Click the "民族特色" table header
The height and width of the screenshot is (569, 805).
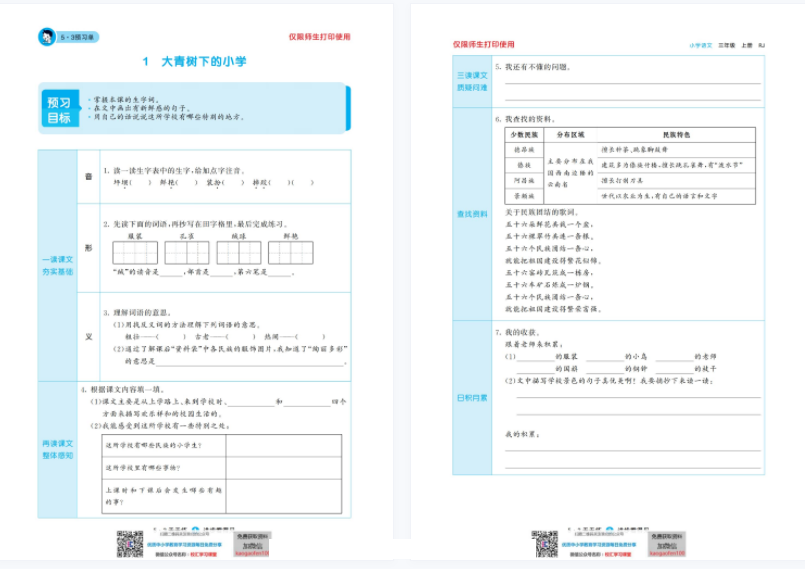(677, 135)
